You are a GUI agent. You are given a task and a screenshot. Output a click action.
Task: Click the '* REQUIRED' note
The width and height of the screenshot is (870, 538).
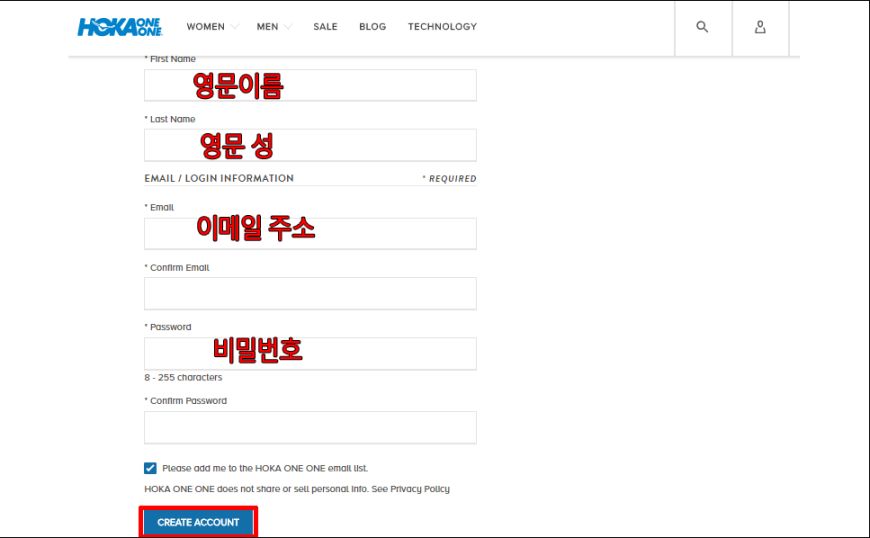[x=449, y=179]
